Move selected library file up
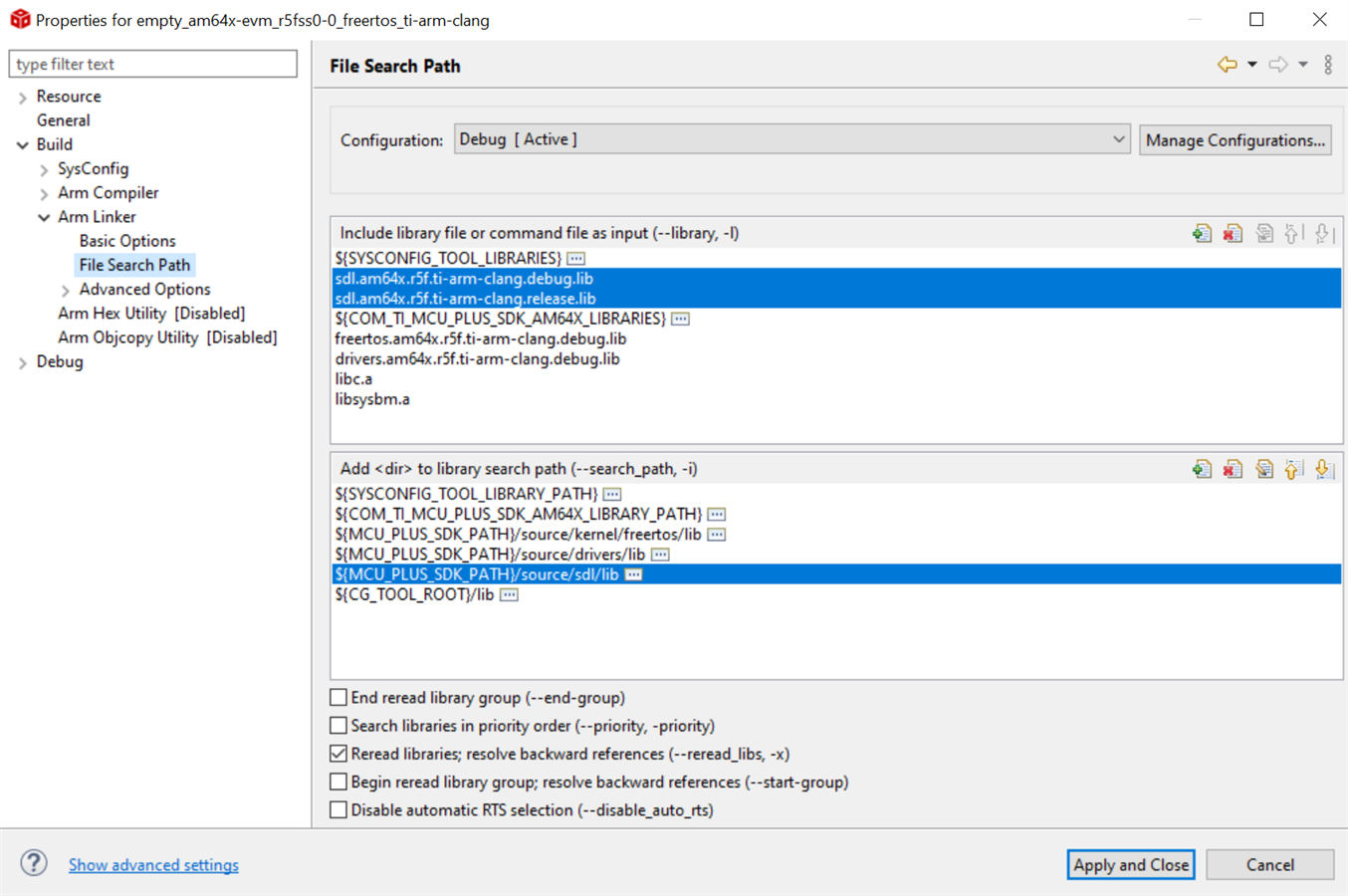Image resolution: width=1348 pixels, height=896 pixels. [x=1292, y=233]
